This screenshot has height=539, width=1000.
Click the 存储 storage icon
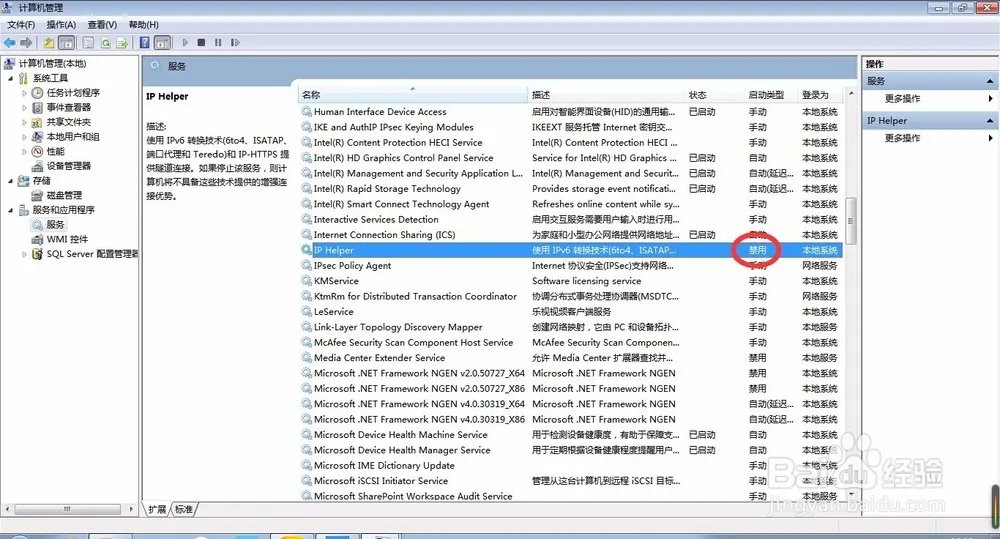pyautogui.click(x=24, y=181)
